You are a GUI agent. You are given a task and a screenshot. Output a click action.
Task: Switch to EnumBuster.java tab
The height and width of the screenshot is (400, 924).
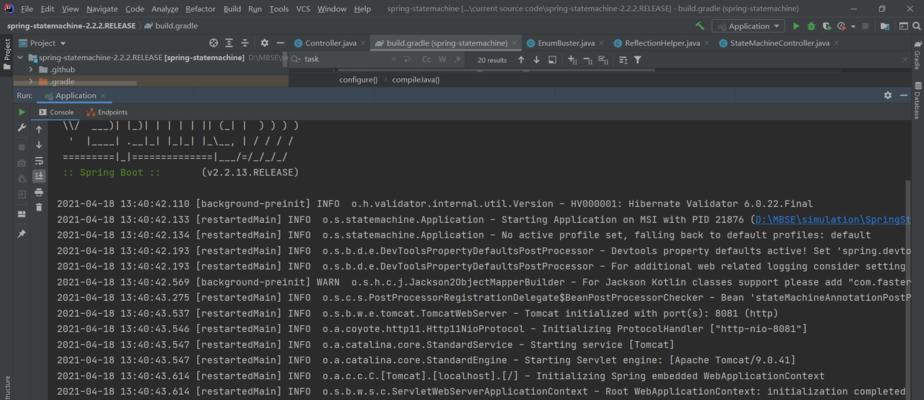click(566, 43)
